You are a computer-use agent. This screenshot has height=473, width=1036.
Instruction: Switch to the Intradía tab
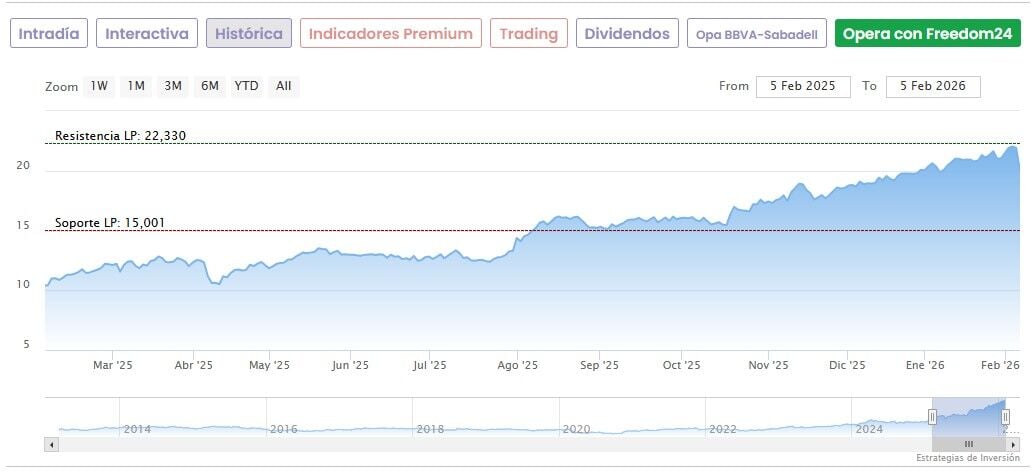(49, 33)
